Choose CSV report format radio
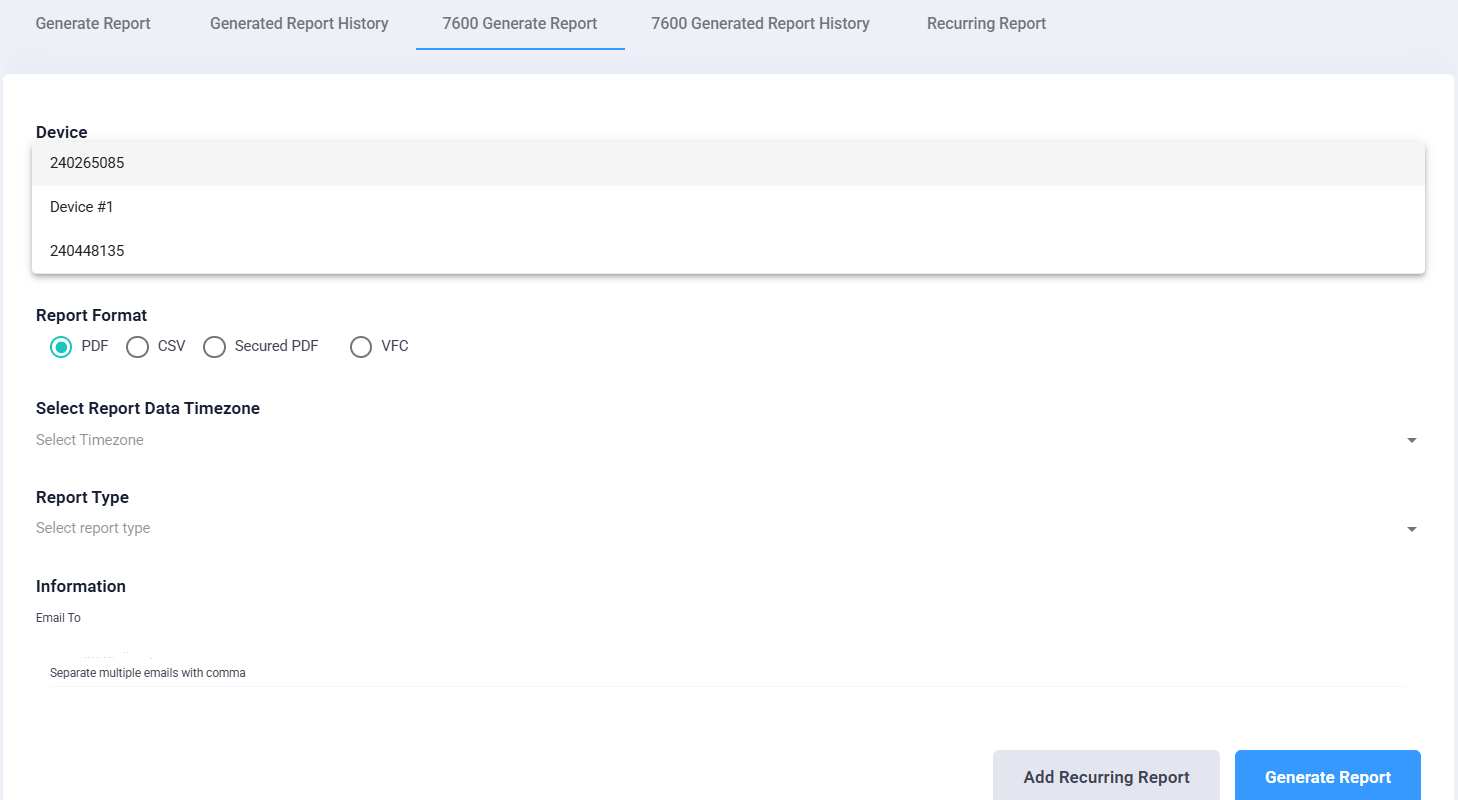Screen dimensions: 1458x800 tap(138, 347)
